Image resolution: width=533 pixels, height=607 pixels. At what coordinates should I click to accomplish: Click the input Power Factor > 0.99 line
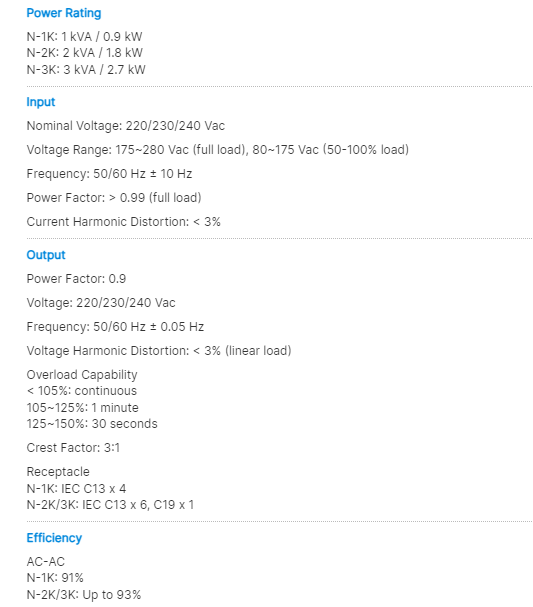coord(114,198)
